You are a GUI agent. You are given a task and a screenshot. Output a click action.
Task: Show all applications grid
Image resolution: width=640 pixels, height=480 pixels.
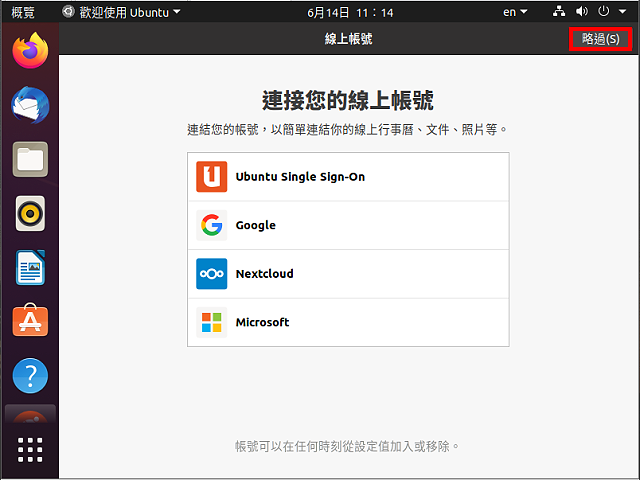tap(30, 449)
